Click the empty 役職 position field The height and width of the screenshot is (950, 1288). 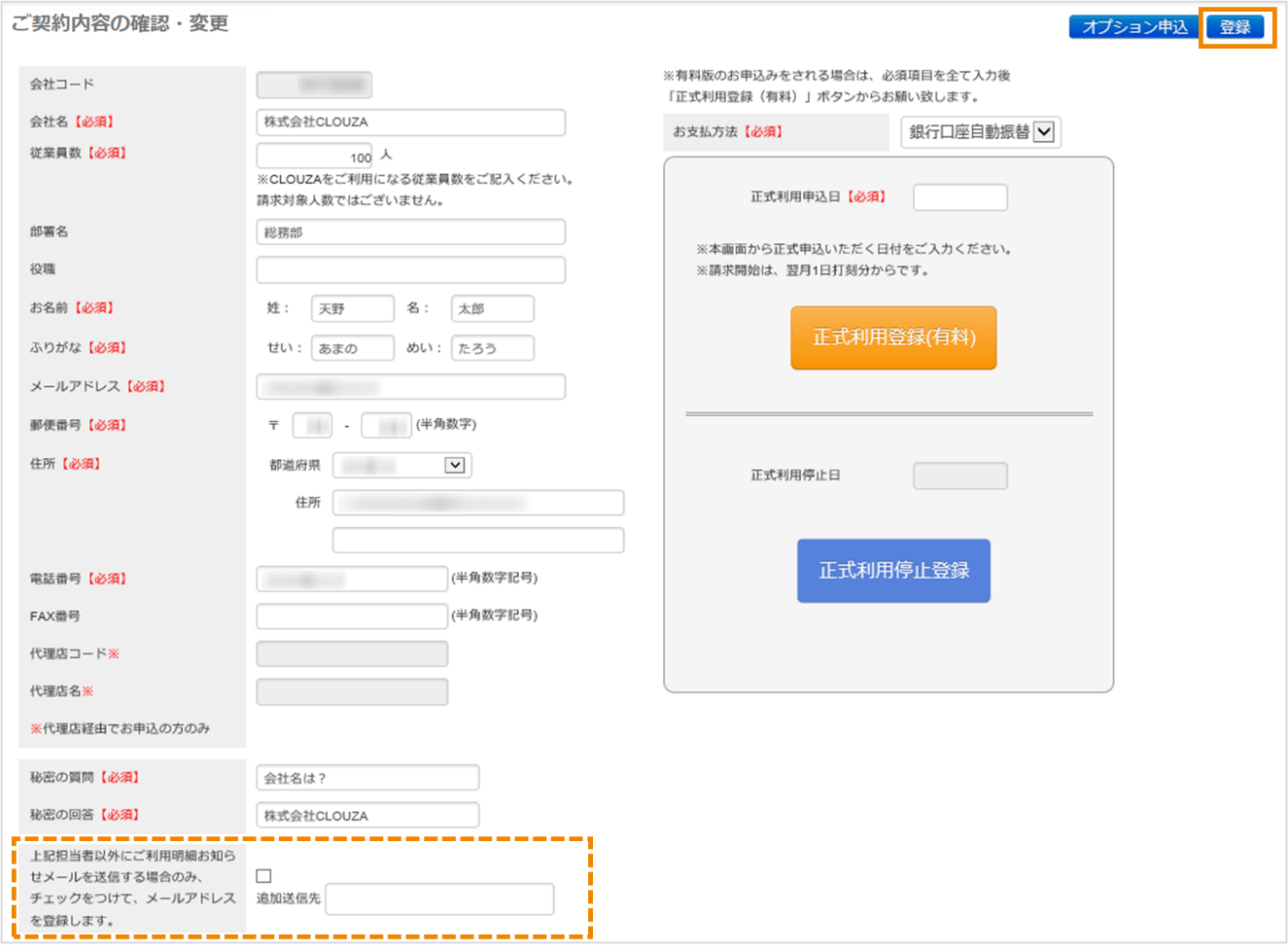point(410,269)
